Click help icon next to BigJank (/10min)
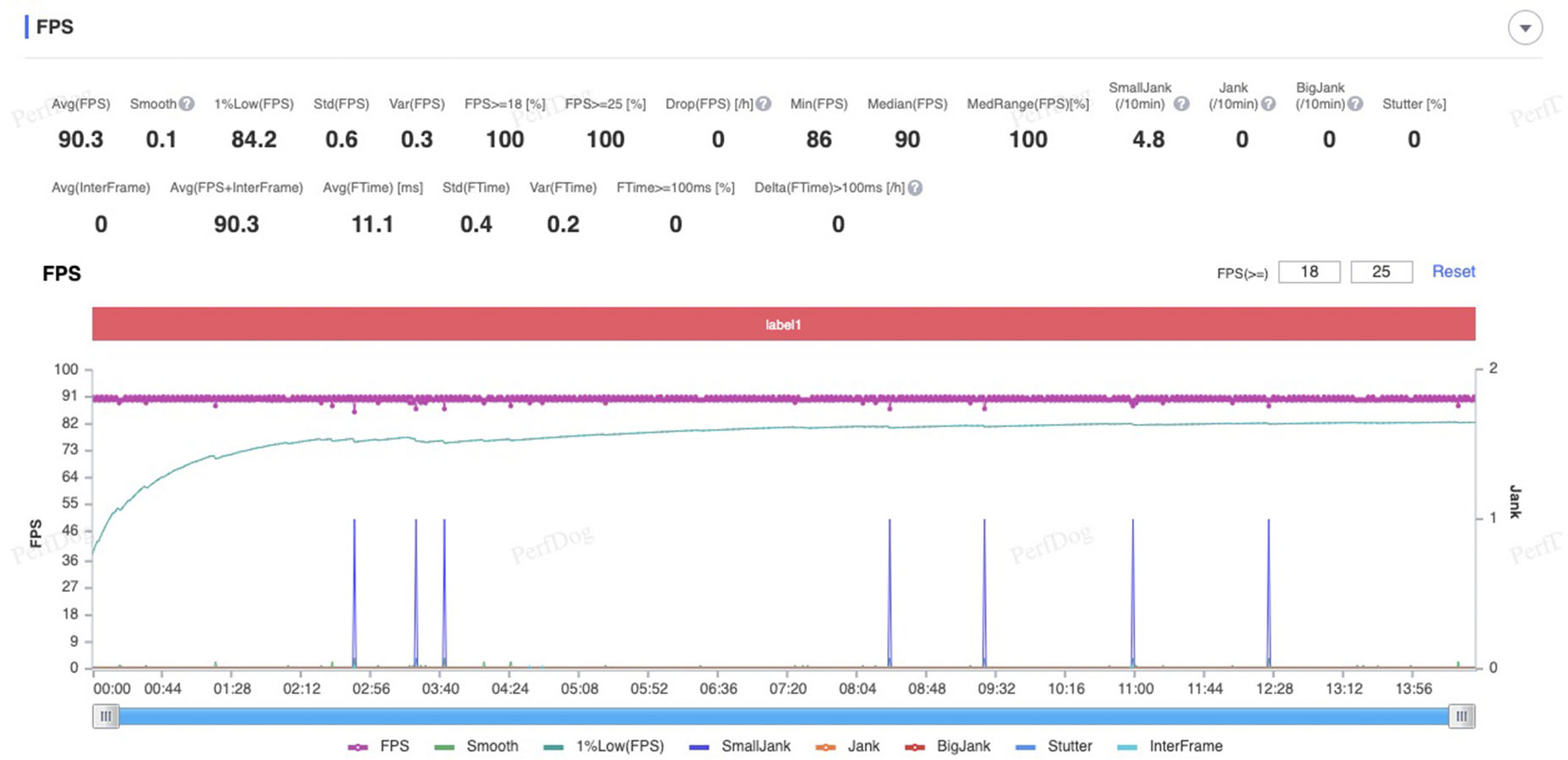 coord(1355,104)
